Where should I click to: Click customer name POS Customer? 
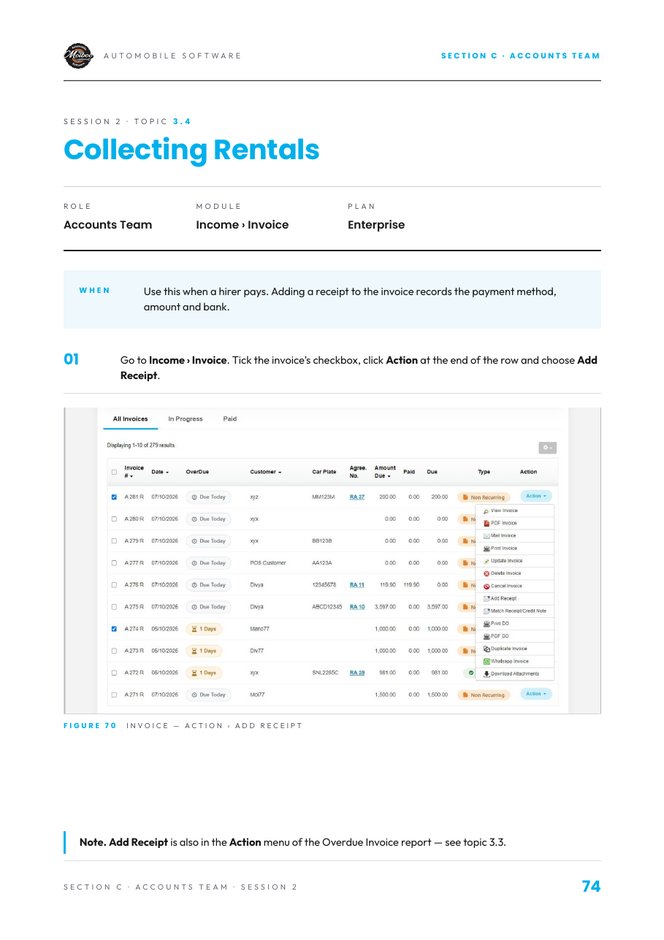[268, 563]
